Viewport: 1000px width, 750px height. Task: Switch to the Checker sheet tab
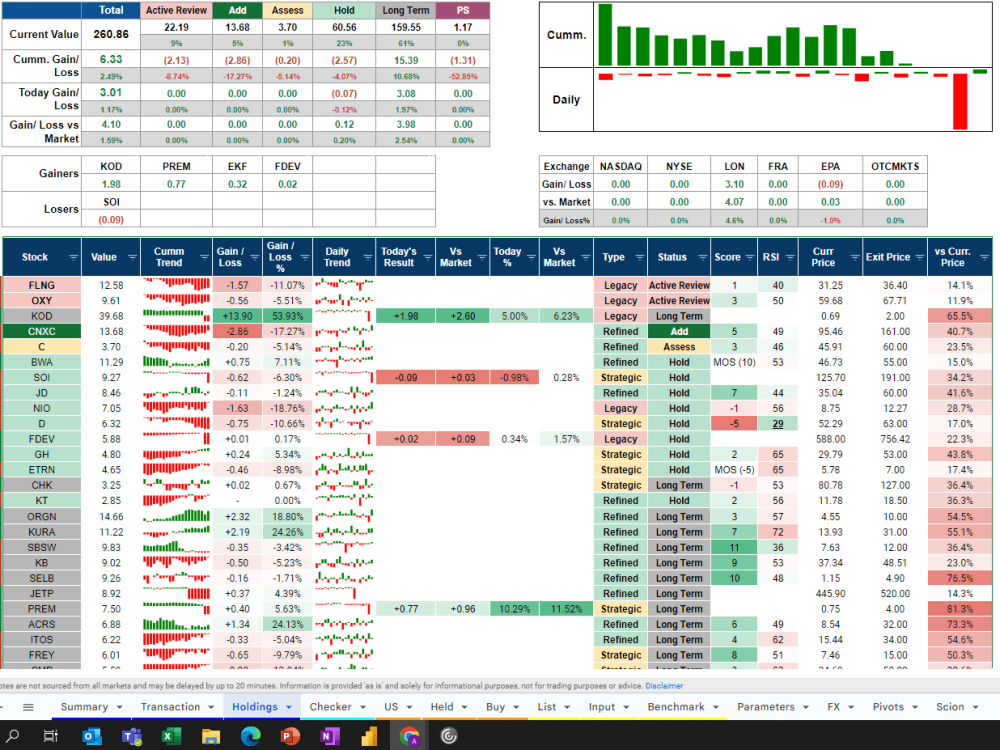[332, 706]
